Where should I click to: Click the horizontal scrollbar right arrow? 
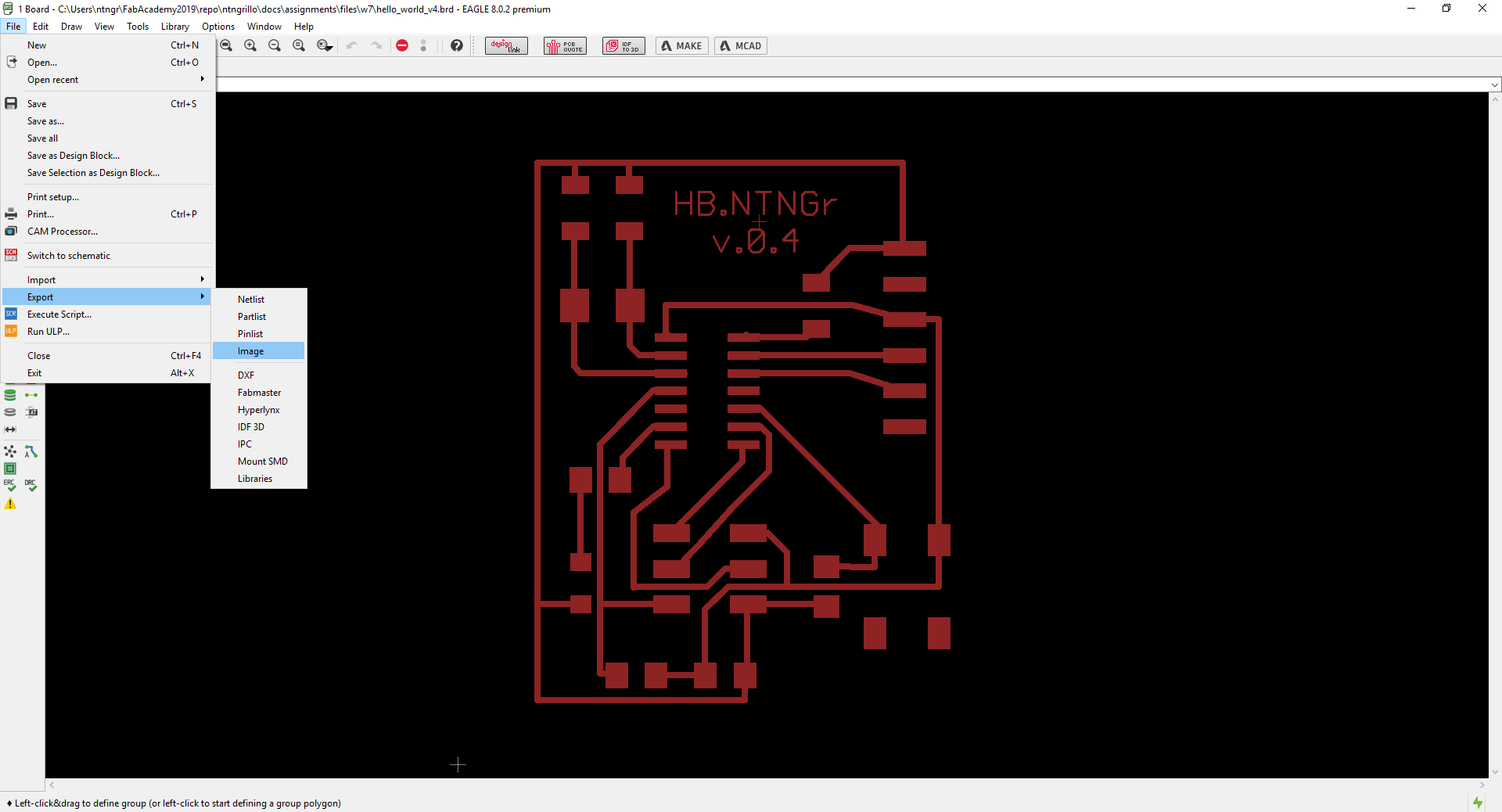(1482, 785)
